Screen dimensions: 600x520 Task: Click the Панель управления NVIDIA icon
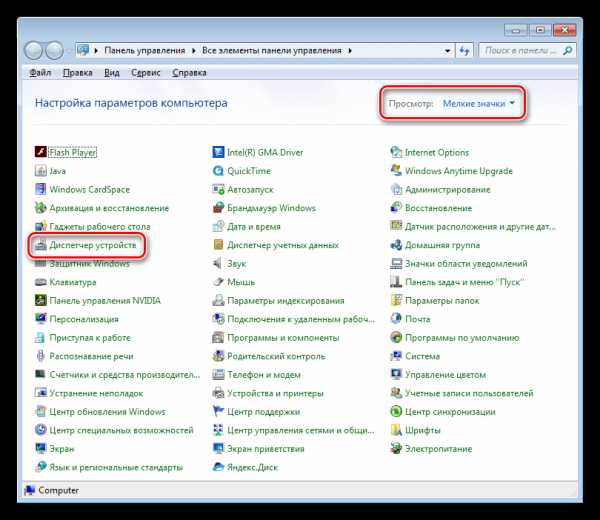coord(40,300)
